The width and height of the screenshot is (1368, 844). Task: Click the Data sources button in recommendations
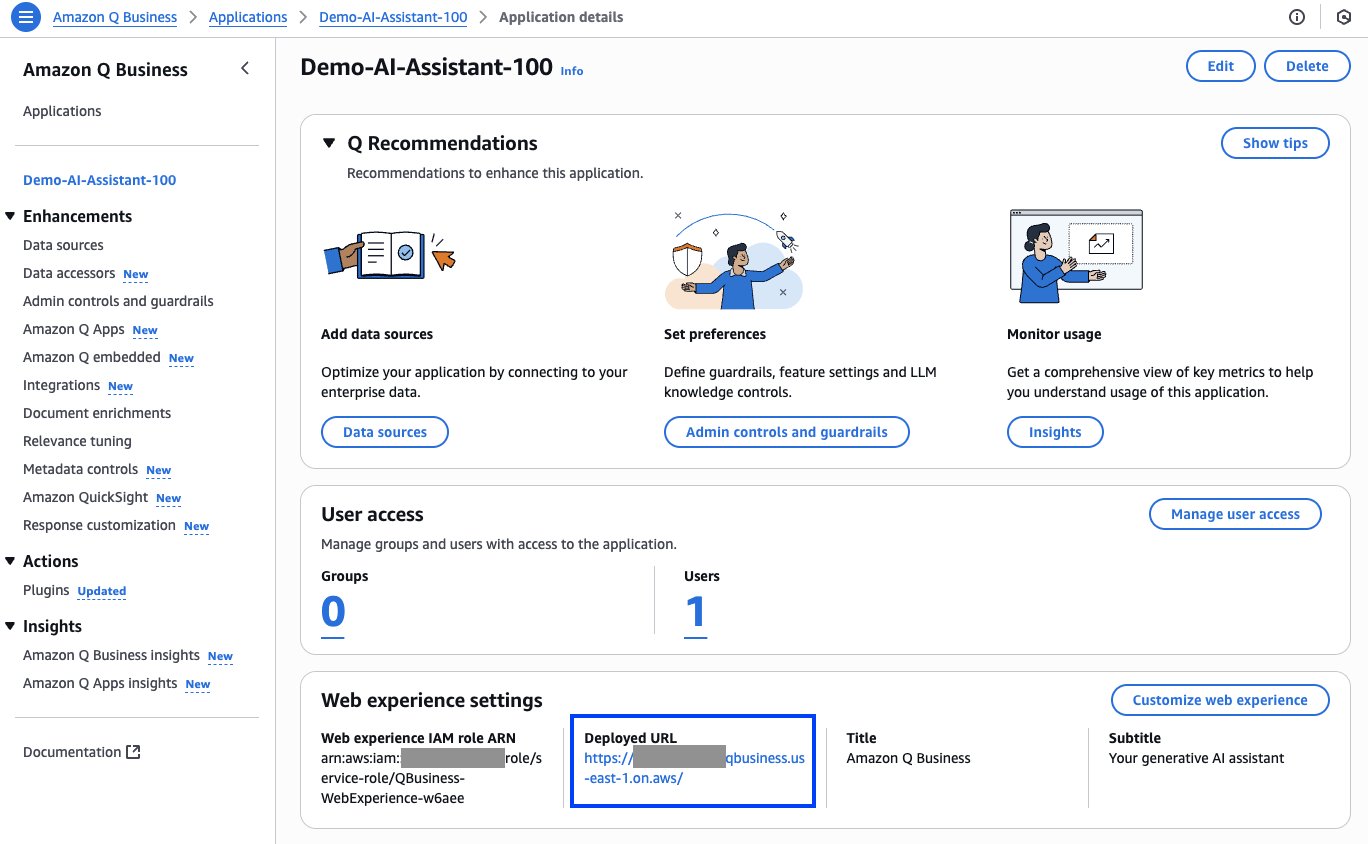tap(385, 432)
